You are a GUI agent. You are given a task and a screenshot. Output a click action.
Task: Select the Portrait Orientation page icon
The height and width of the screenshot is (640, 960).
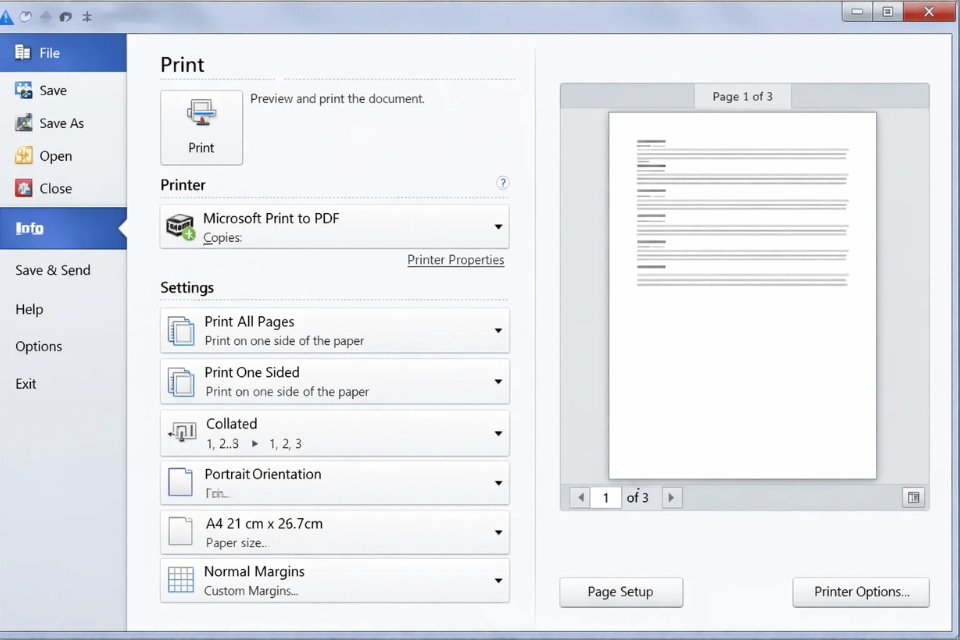pos(181,482)
